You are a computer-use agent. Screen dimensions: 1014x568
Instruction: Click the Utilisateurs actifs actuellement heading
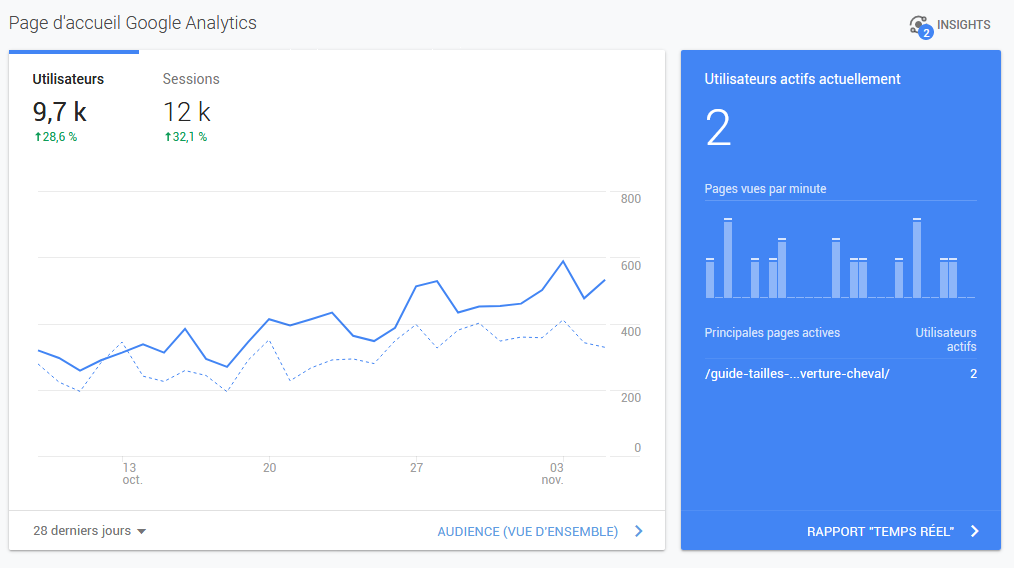[x=802, y=79]
